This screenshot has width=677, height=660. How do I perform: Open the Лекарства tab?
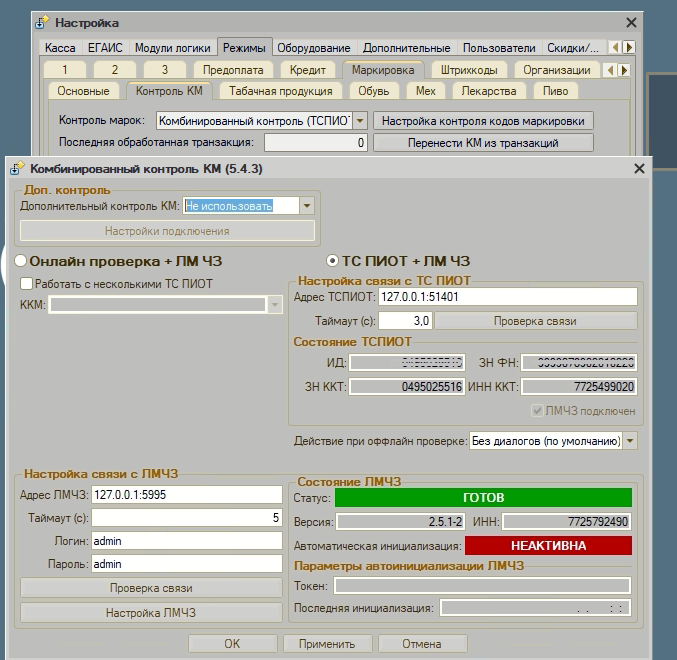pos(489,91)
